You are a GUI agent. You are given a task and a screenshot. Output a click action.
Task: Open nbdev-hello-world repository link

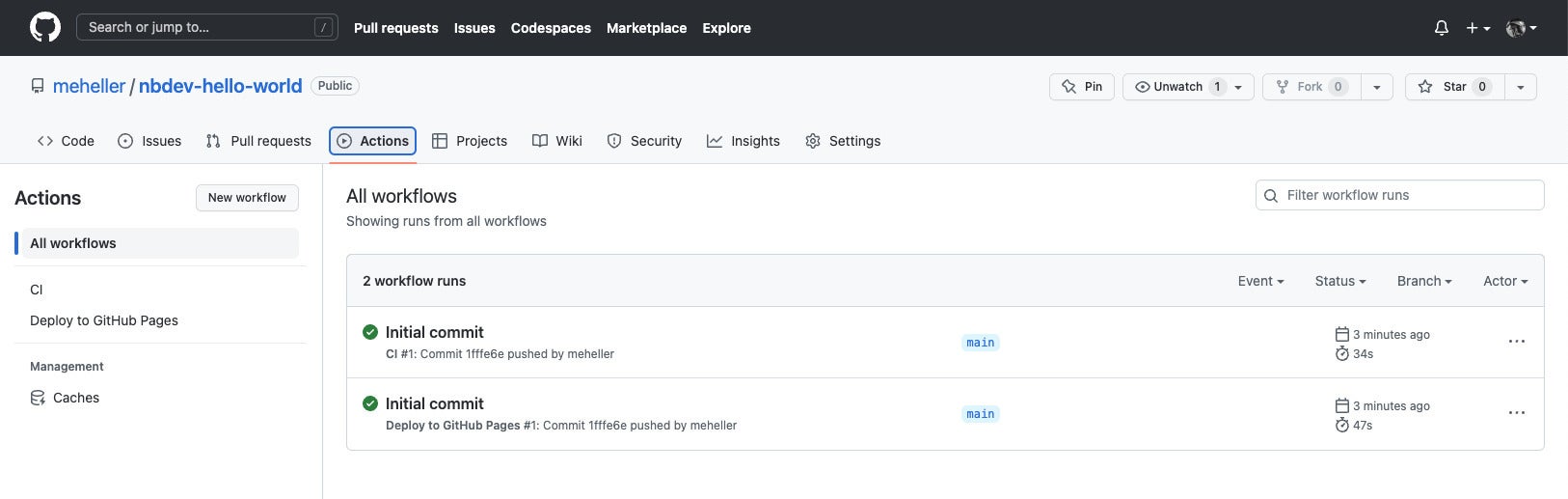coord(220,86)
